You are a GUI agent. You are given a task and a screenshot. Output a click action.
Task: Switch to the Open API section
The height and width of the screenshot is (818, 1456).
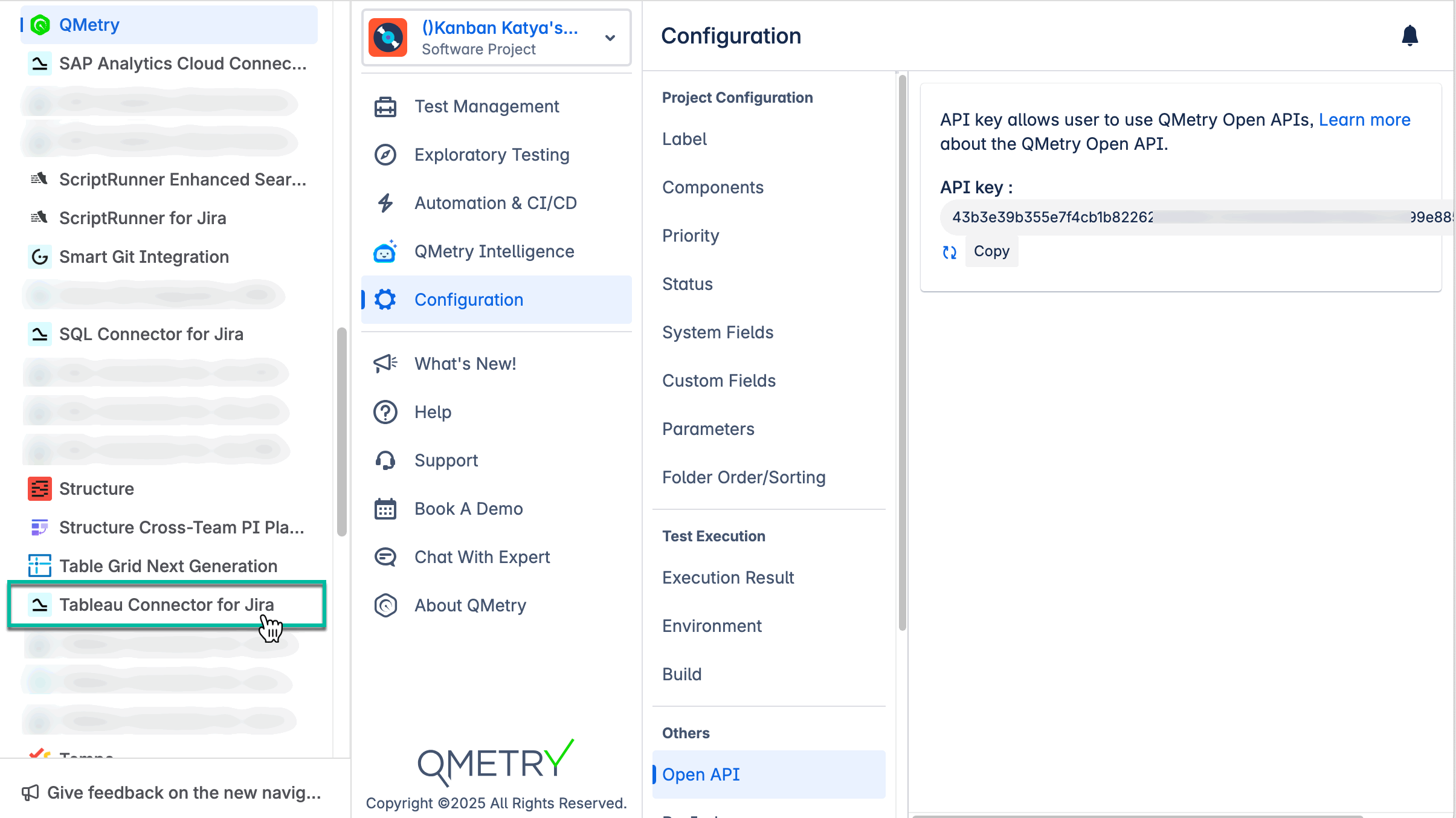pyautogui.click(x=701, y=774)
